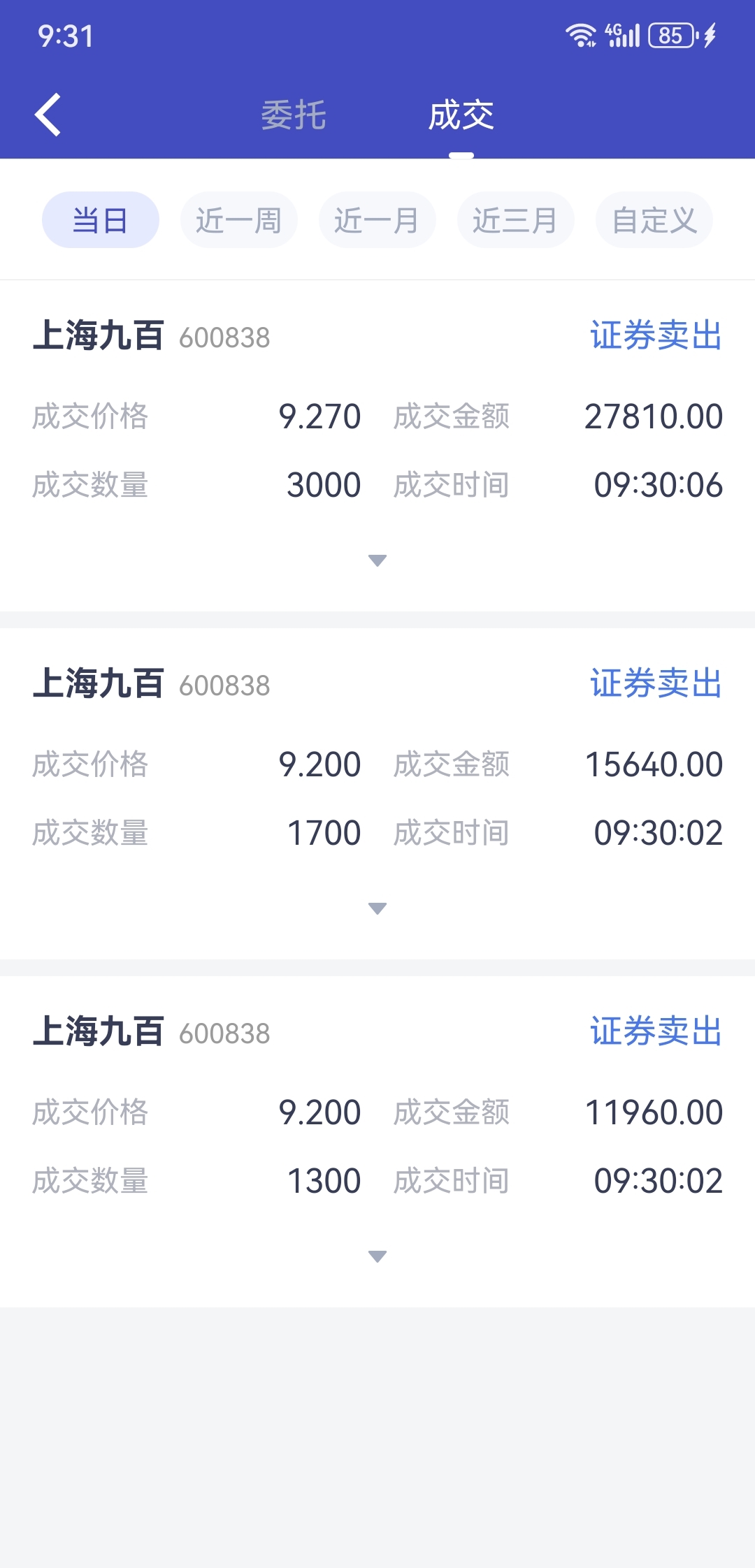Open the 自定义 custom date range
Image resolution: width=755 pixels, height=1568 pixels.
[654, 220]
